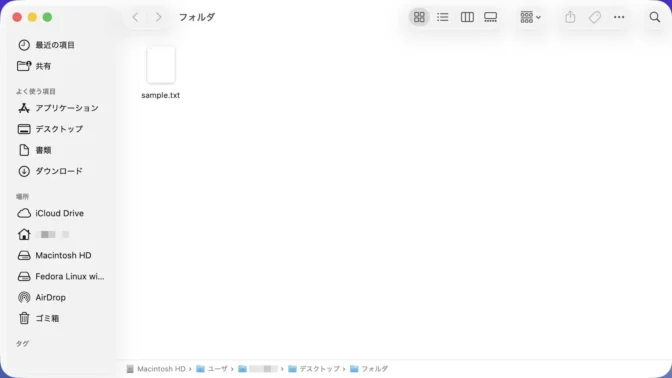The height and width of the screenshot is (378, 672).
Task: Click フォルダ in path bar
Action: (x=369, y=369)
